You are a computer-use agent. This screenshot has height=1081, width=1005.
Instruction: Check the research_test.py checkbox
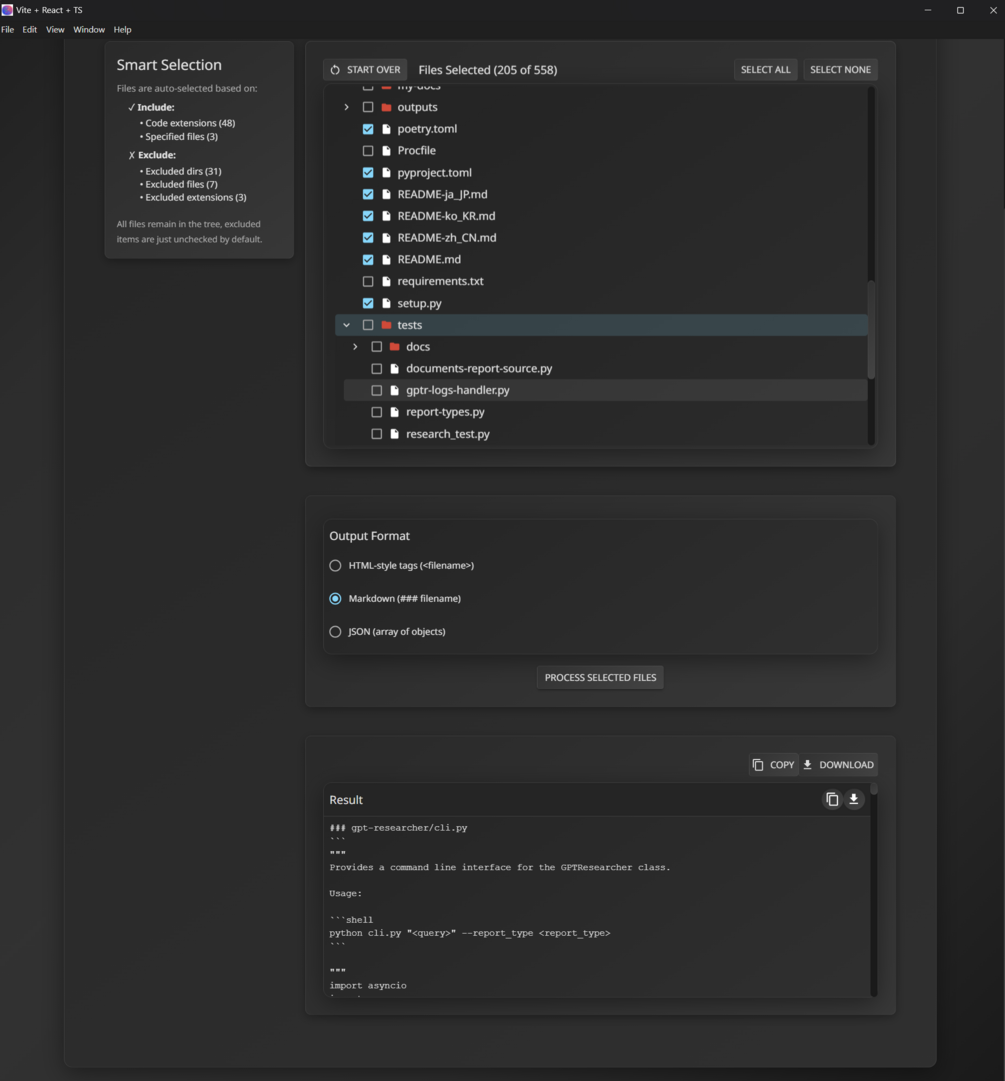click(x=376, y=434)
